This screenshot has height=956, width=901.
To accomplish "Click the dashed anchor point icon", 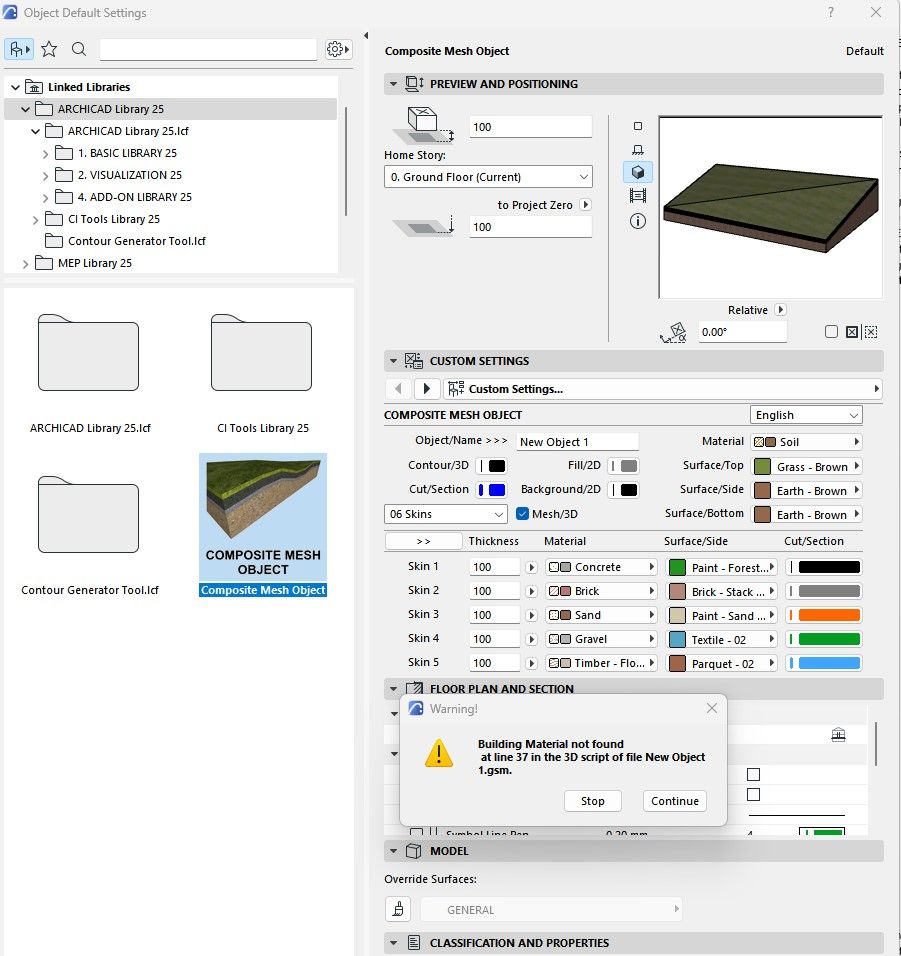I will point(871,332).
